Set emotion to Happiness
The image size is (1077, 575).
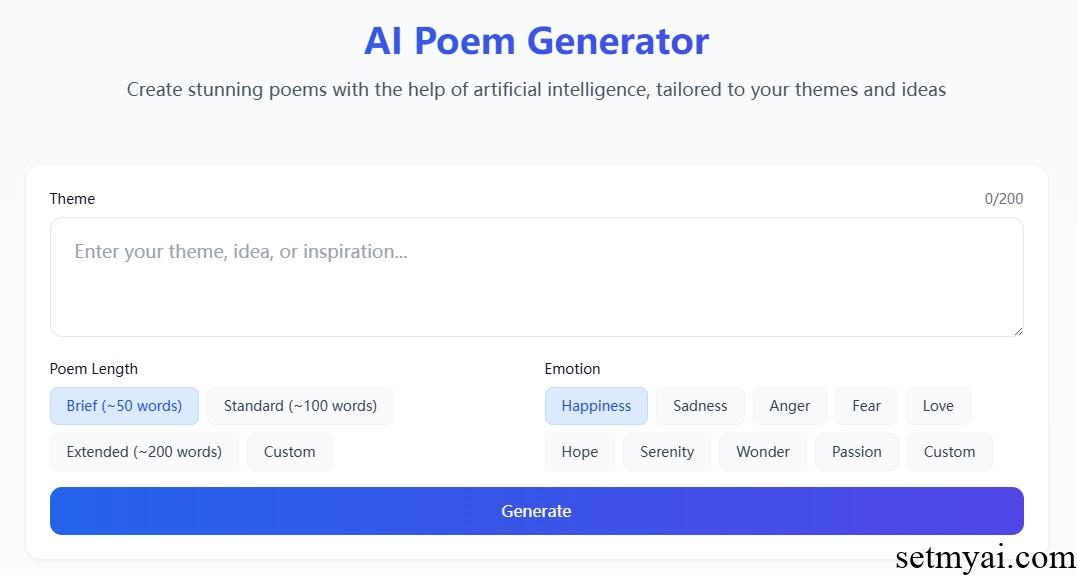click(x=596, y=406)
